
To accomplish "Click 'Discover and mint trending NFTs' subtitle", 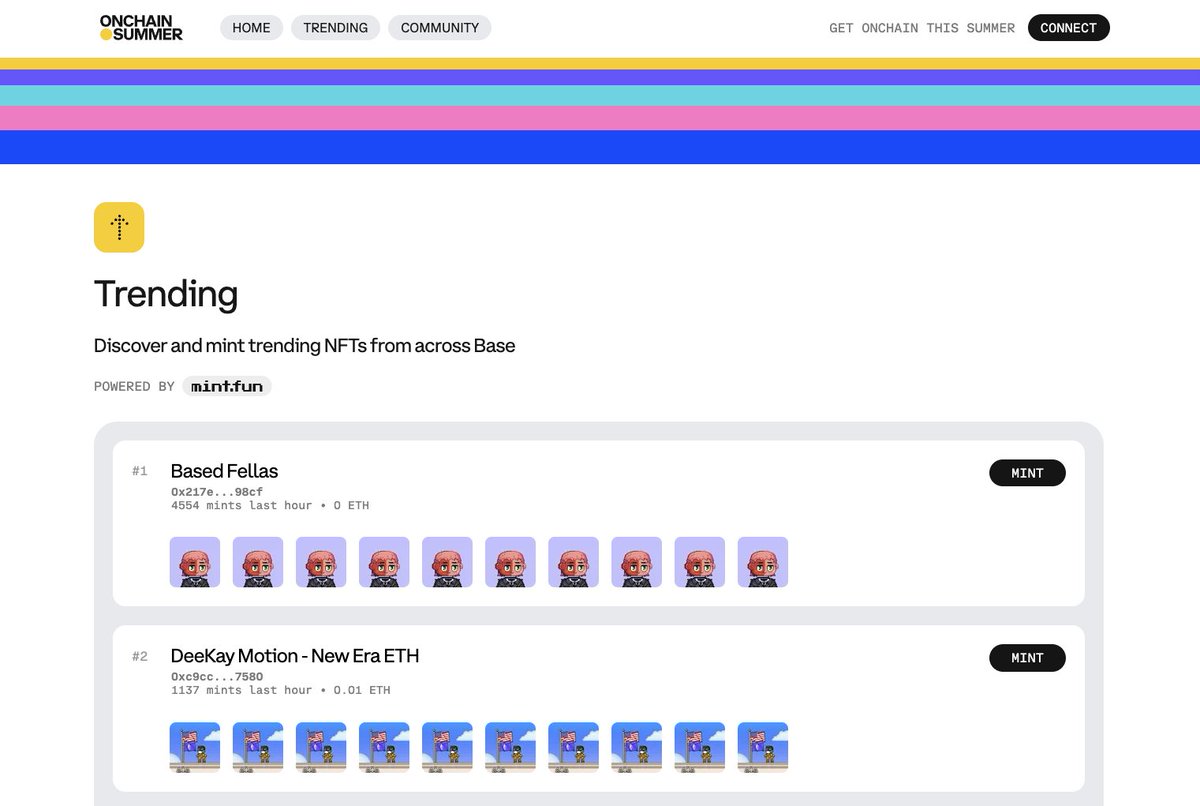I will (x=305, y=346).
